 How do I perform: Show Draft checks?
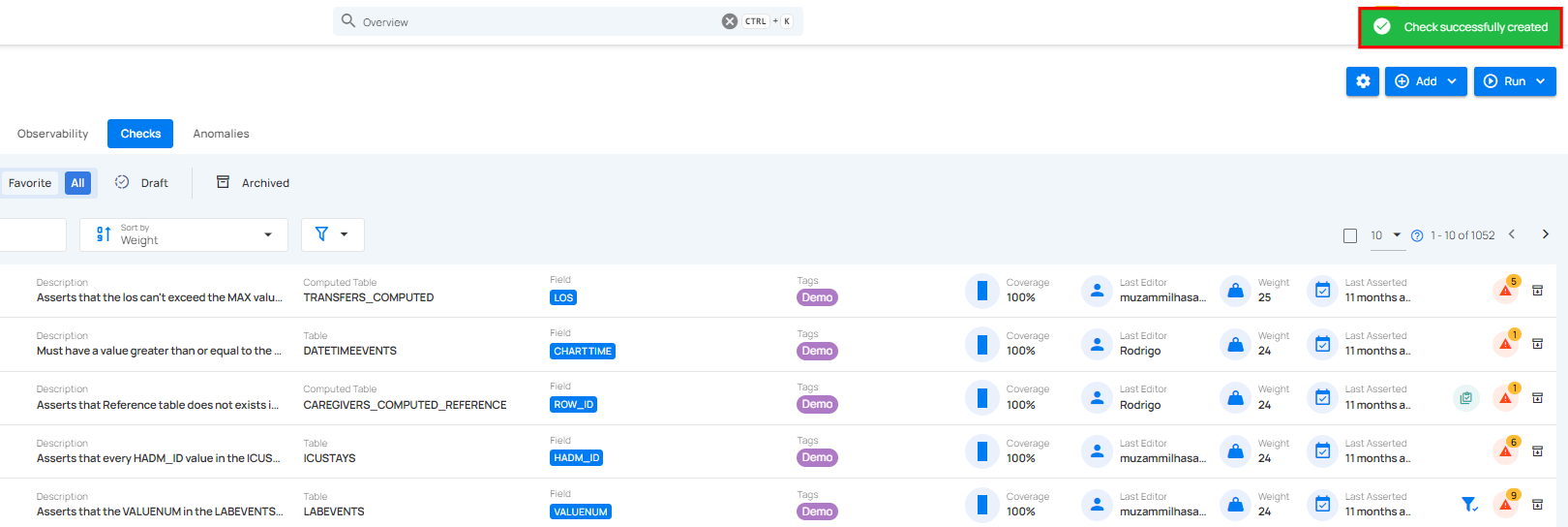tap(141, 183)
